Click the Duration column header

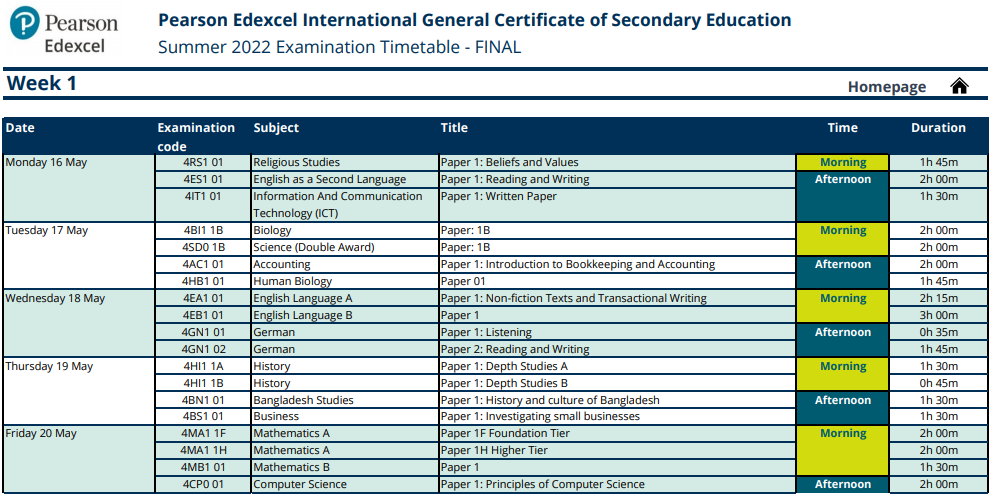coord(938,128)
